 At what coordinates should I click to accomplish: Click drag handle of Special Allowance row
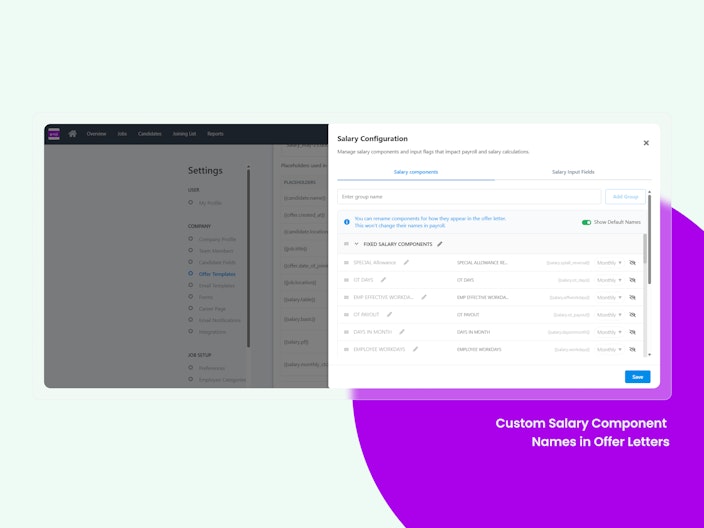pos(346,263)
